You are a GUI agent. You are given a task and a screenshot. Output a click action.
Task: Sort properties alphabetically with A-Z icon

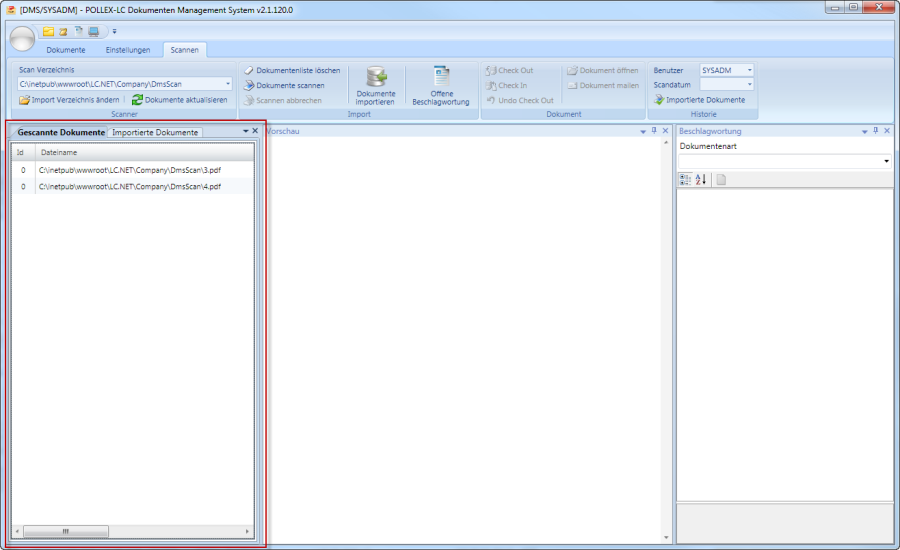700,180
